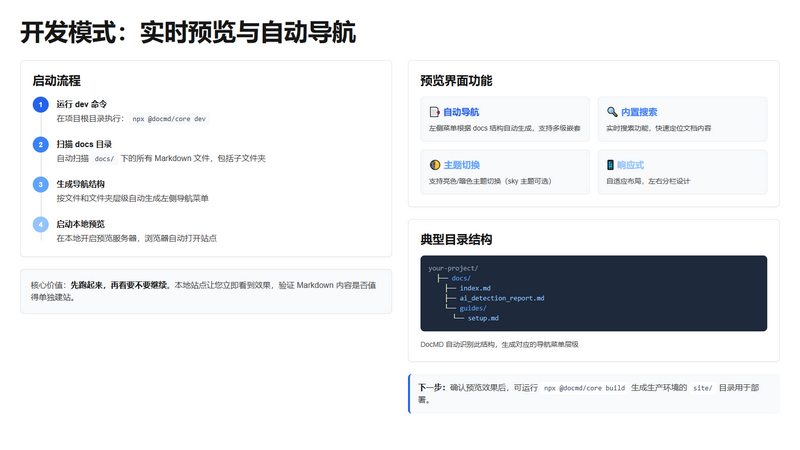Click the built-in search magnifier icon
Image resolution: width=800 pixels, height=450 pixels.
pyautogui.click(x=612, y=112)
